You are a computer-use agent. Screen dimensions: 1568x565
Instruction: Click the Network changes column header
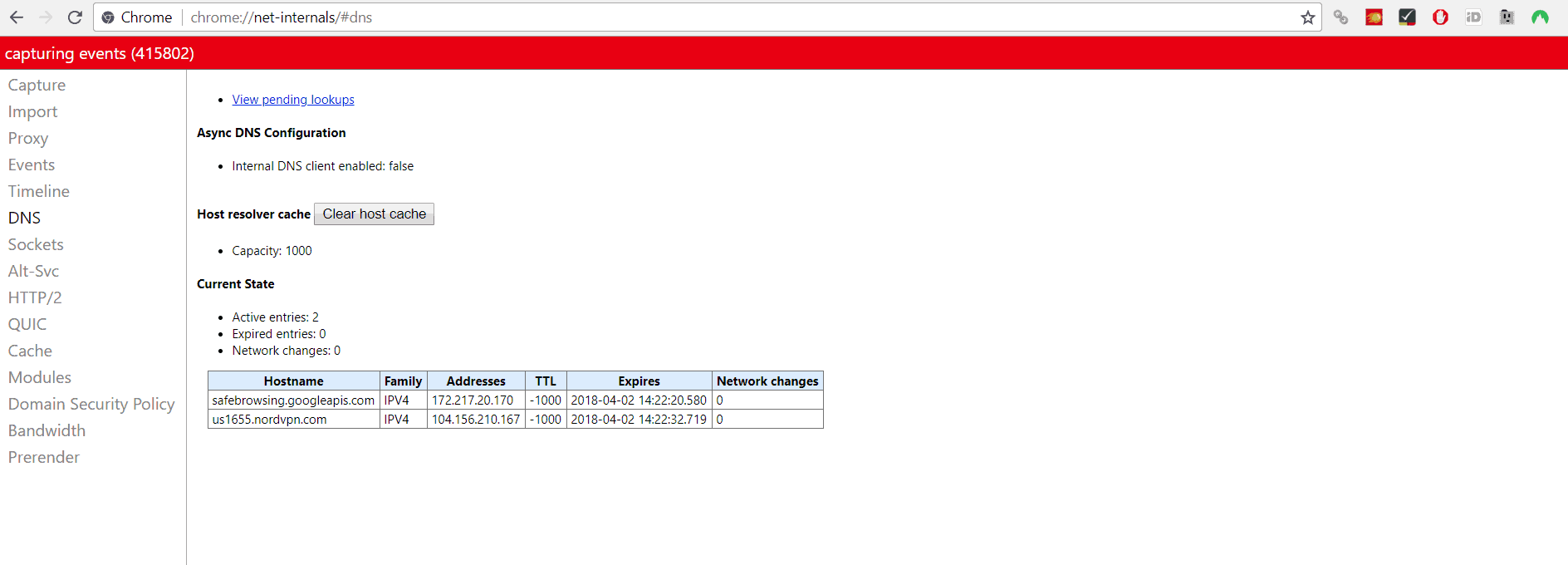coord(767,381)
